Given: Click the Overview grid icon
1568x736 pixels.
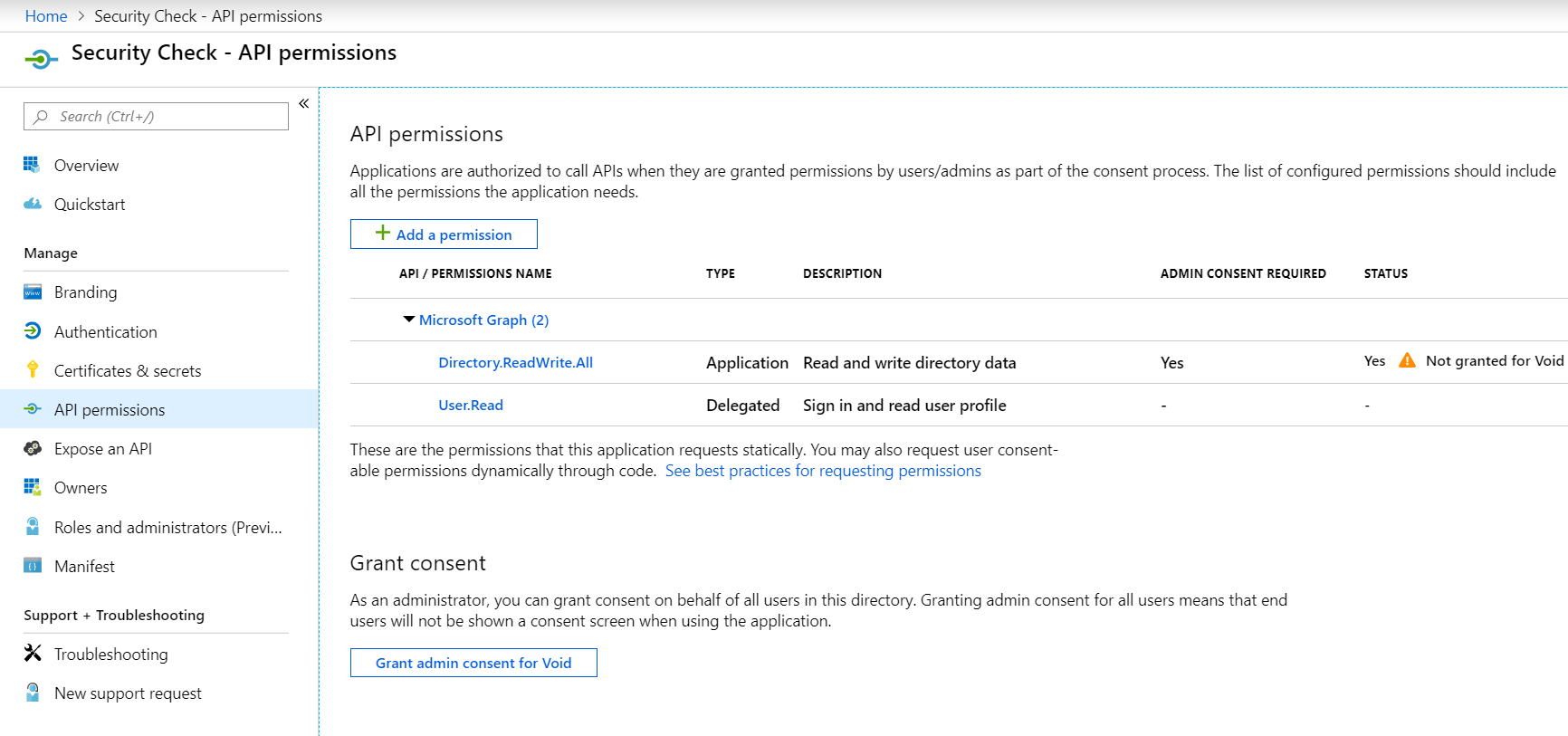Looking at the screenshot, I should click(32, 165).
